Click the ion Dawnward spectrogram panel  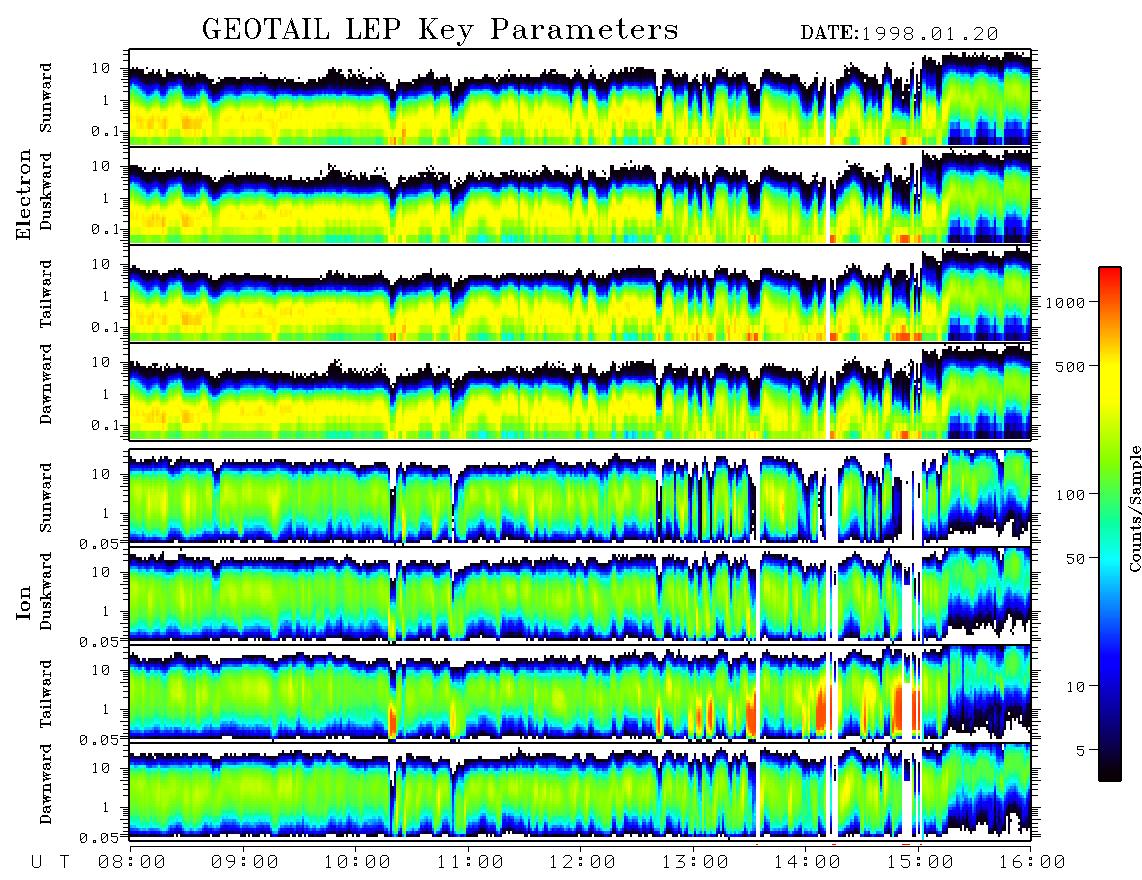[x=580, y=791]
